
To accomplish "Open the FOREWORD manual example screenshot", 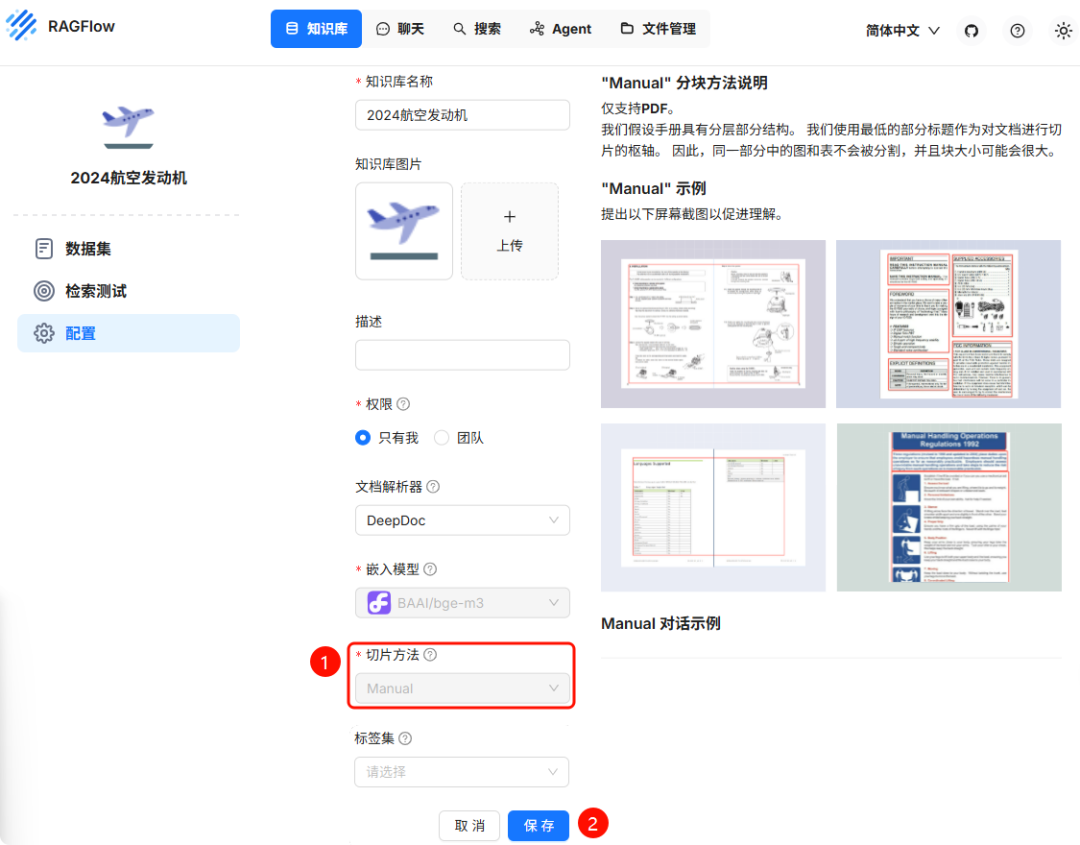I will pos(948,324).
